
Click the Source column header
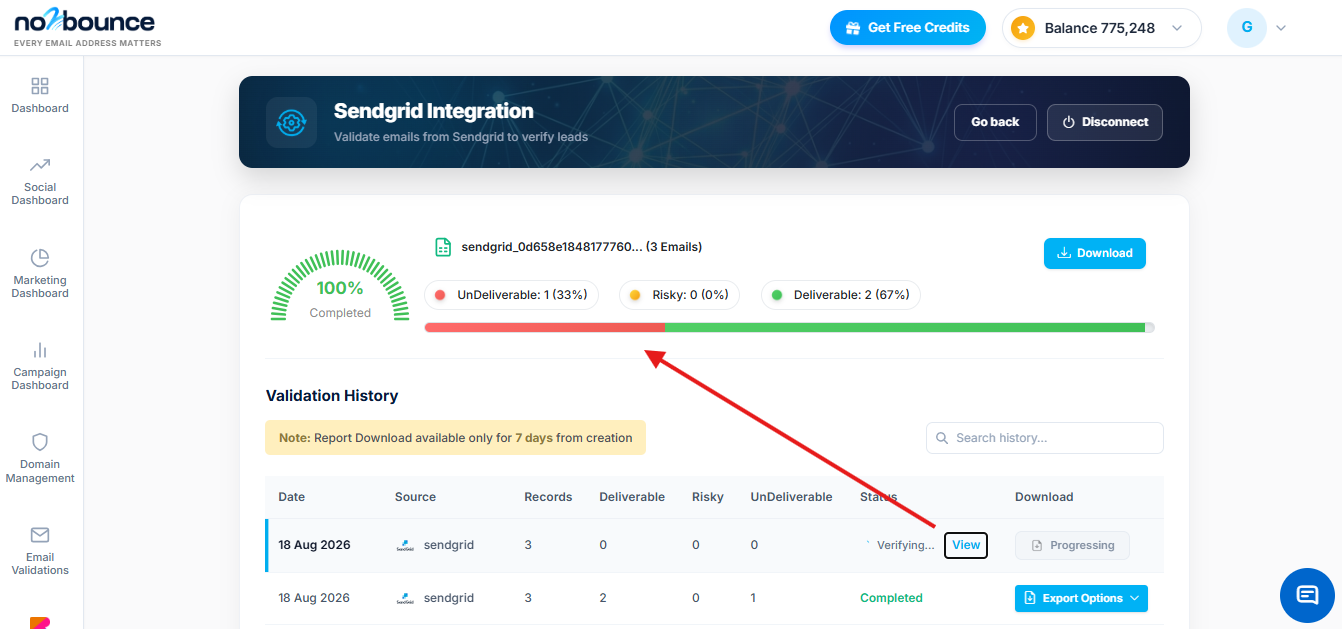click(x=415, y=497)
